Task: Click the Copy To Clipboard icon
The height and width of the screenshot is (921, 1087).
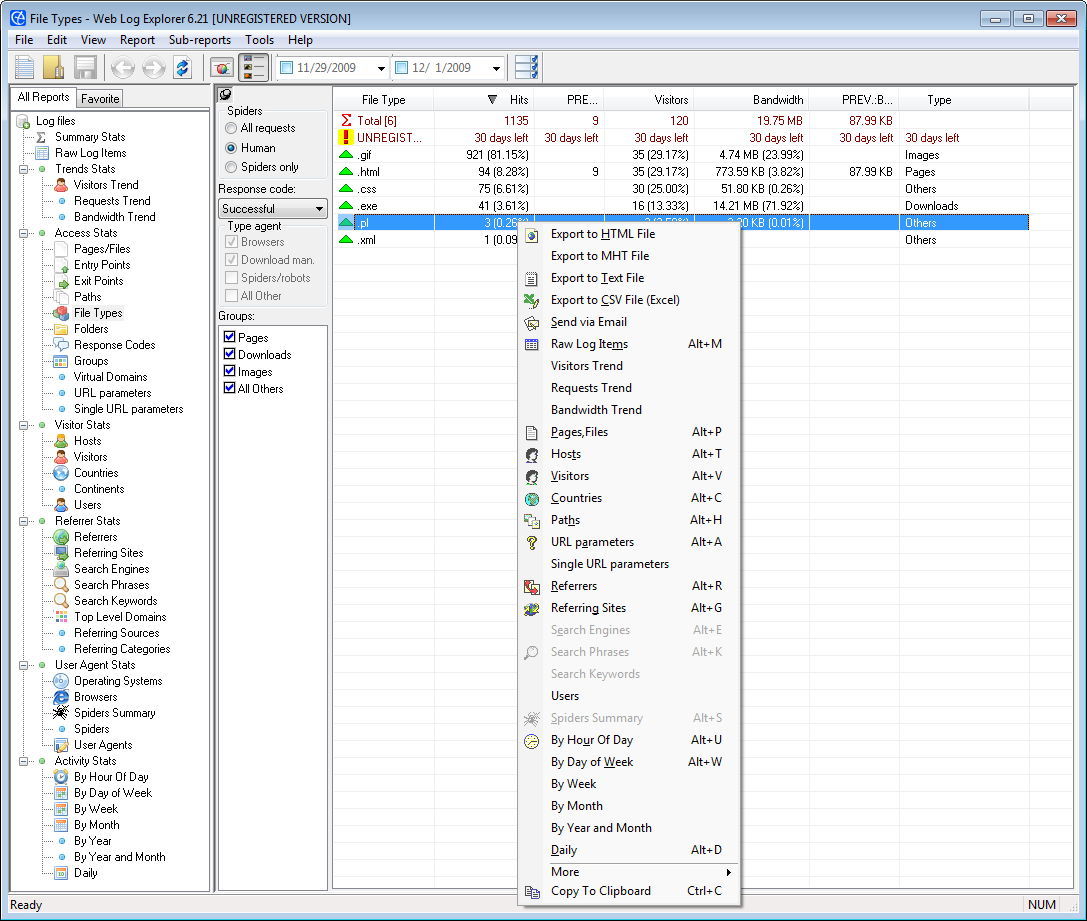Action: pos(532,892)
